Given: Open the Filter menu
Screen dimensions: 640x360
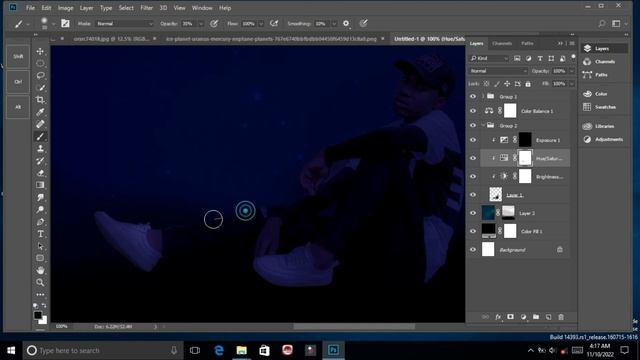Looking at the screenshot, I should pyautogui.click(x=147, y=8).
